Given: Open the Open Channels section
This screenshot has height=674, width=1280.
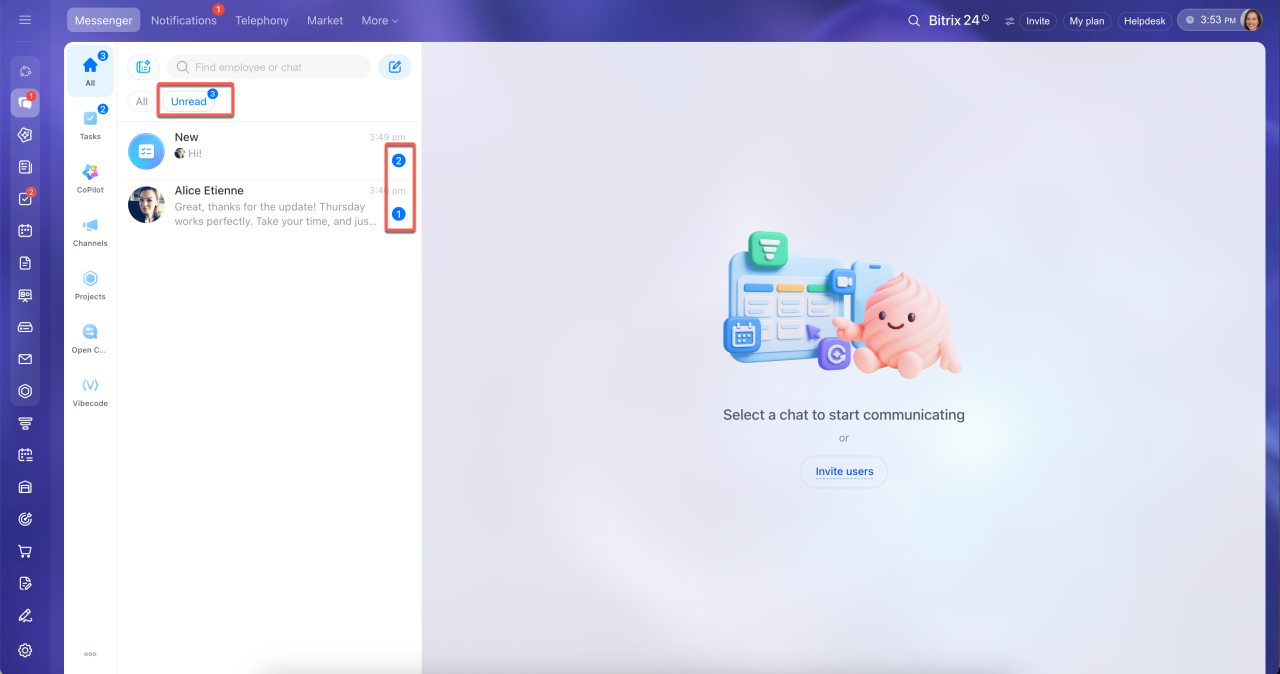Looking at the screenshot, I should tap(90, 337).
